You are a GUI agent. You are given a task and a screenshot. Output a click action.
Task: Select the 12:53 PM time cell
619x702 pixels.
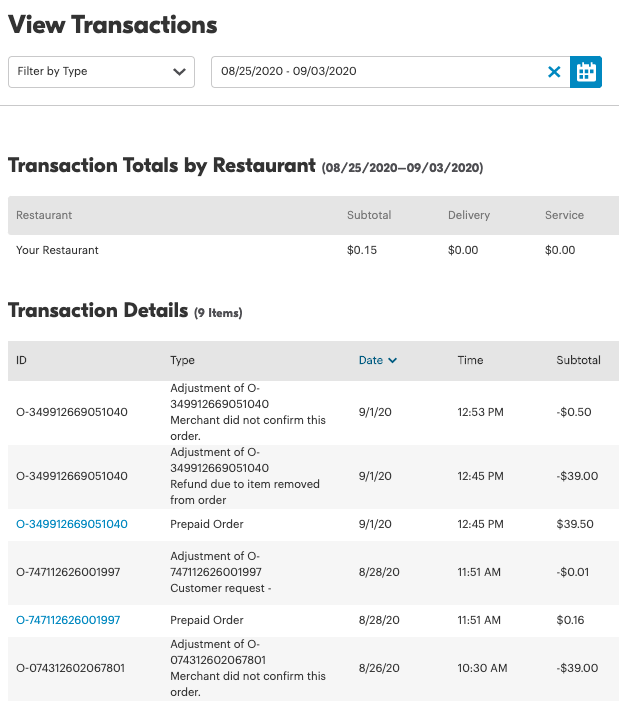[x=480, y=412]
